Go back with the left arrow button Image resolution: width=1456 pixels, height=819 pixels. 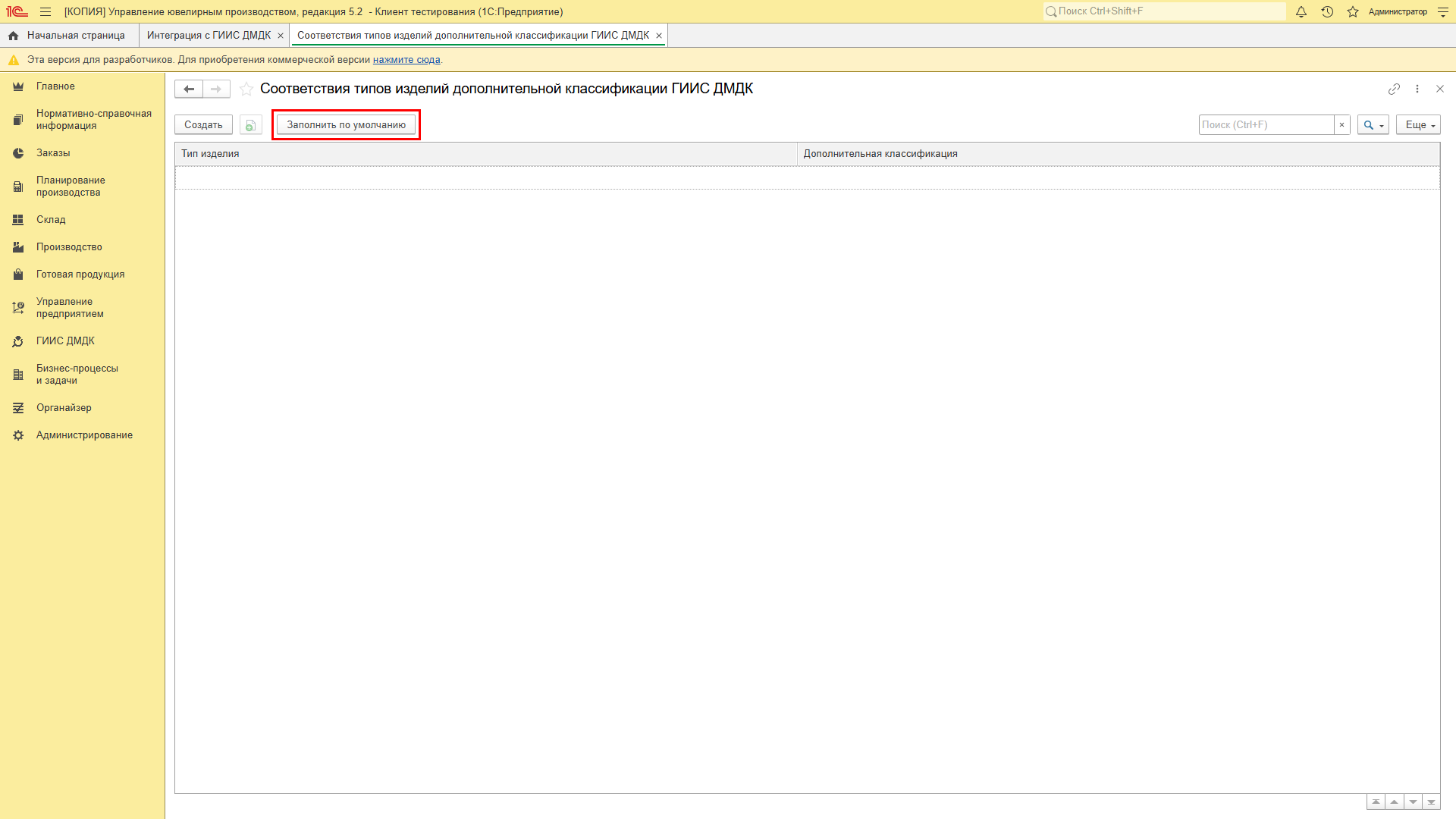[189, 89]
